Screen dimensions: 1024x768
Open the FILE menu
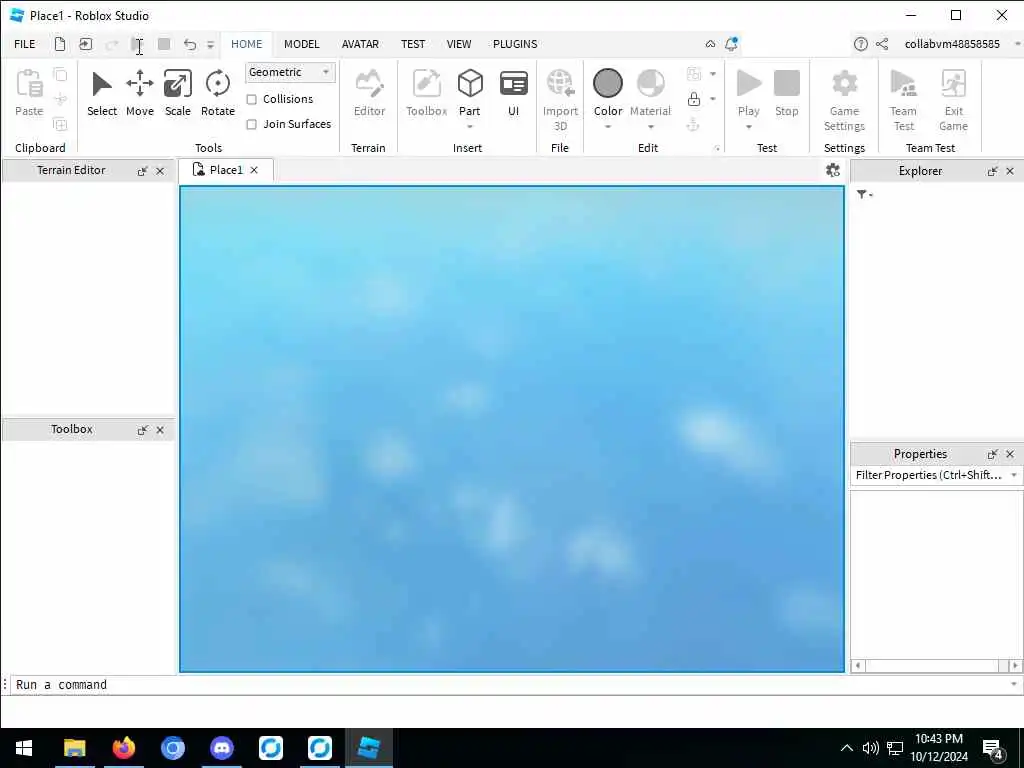pyautogui.click(x=25, y=44)
